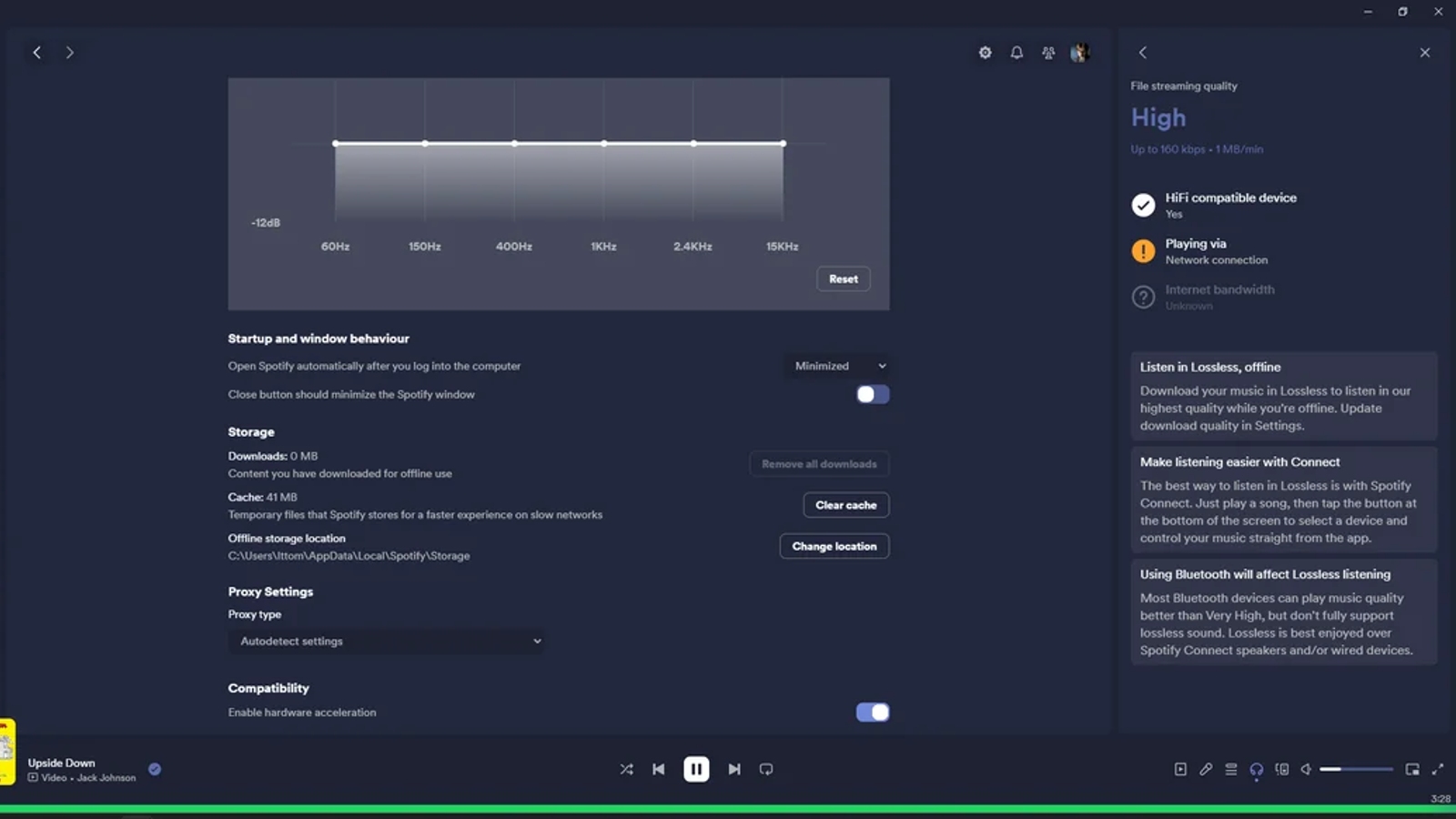Screen dimensions: 1456x819
Task: Open the playback queue
Action: pyautogui.click(x=1230, y=769)
